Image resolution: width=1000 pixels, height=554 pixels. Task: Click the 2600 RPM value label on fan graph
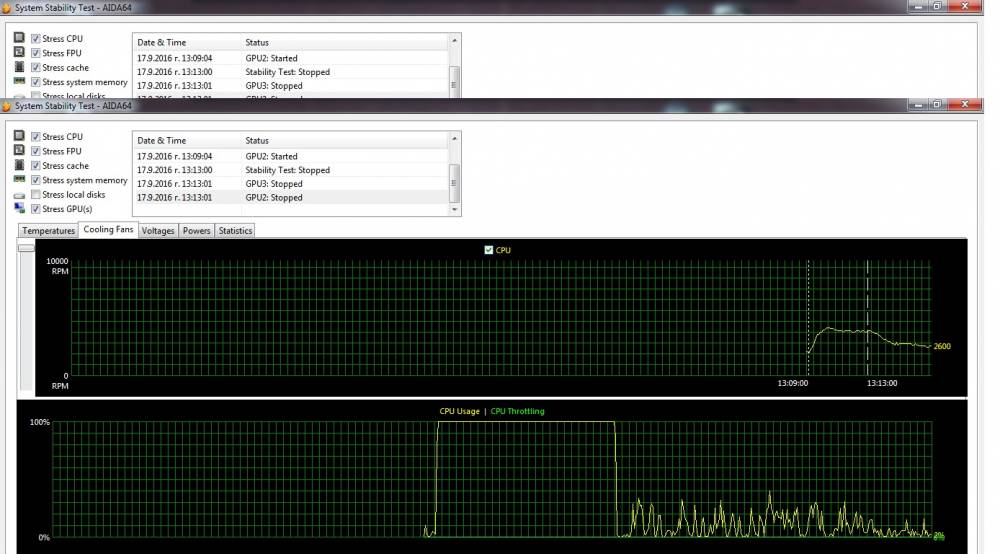[x=942, y=346]
